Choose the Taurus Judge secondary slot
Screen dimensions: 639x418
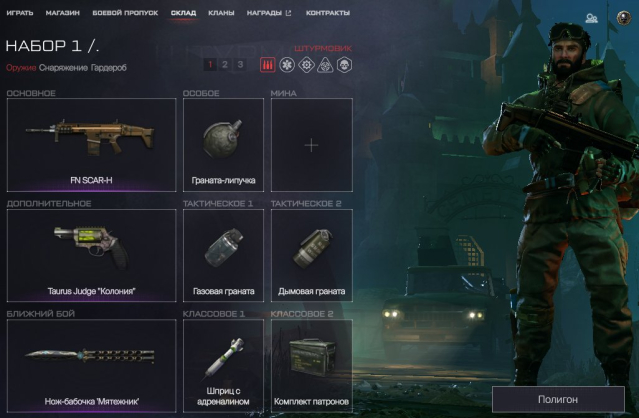92,255
